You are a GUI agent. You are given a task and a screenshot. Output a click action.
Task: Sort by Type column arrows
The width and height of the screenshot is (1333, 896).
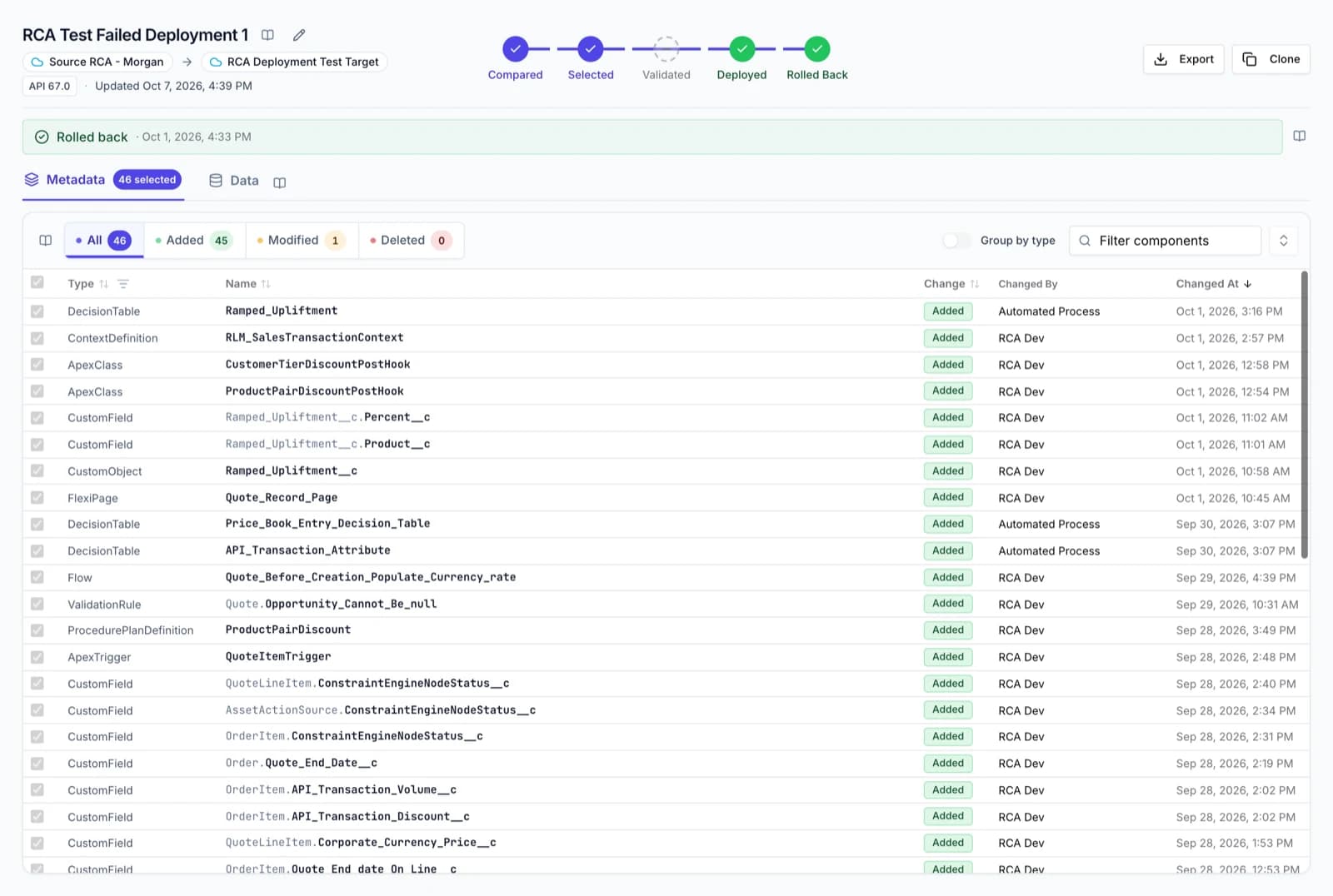click(x=104, y=284)
